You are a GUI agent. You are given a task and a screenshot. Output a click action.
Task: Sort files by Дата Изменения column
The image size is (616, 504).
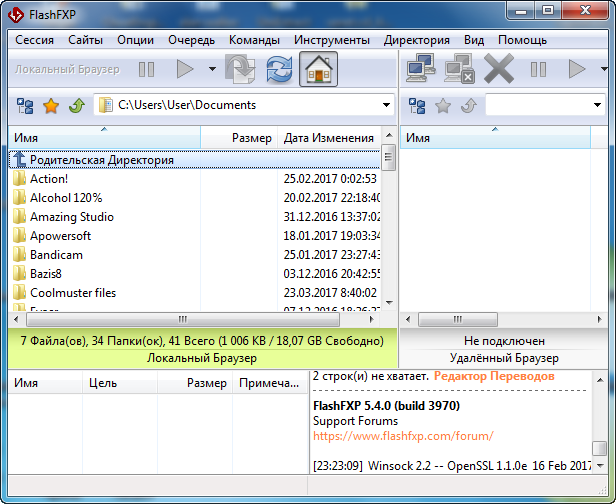[328, 138]
